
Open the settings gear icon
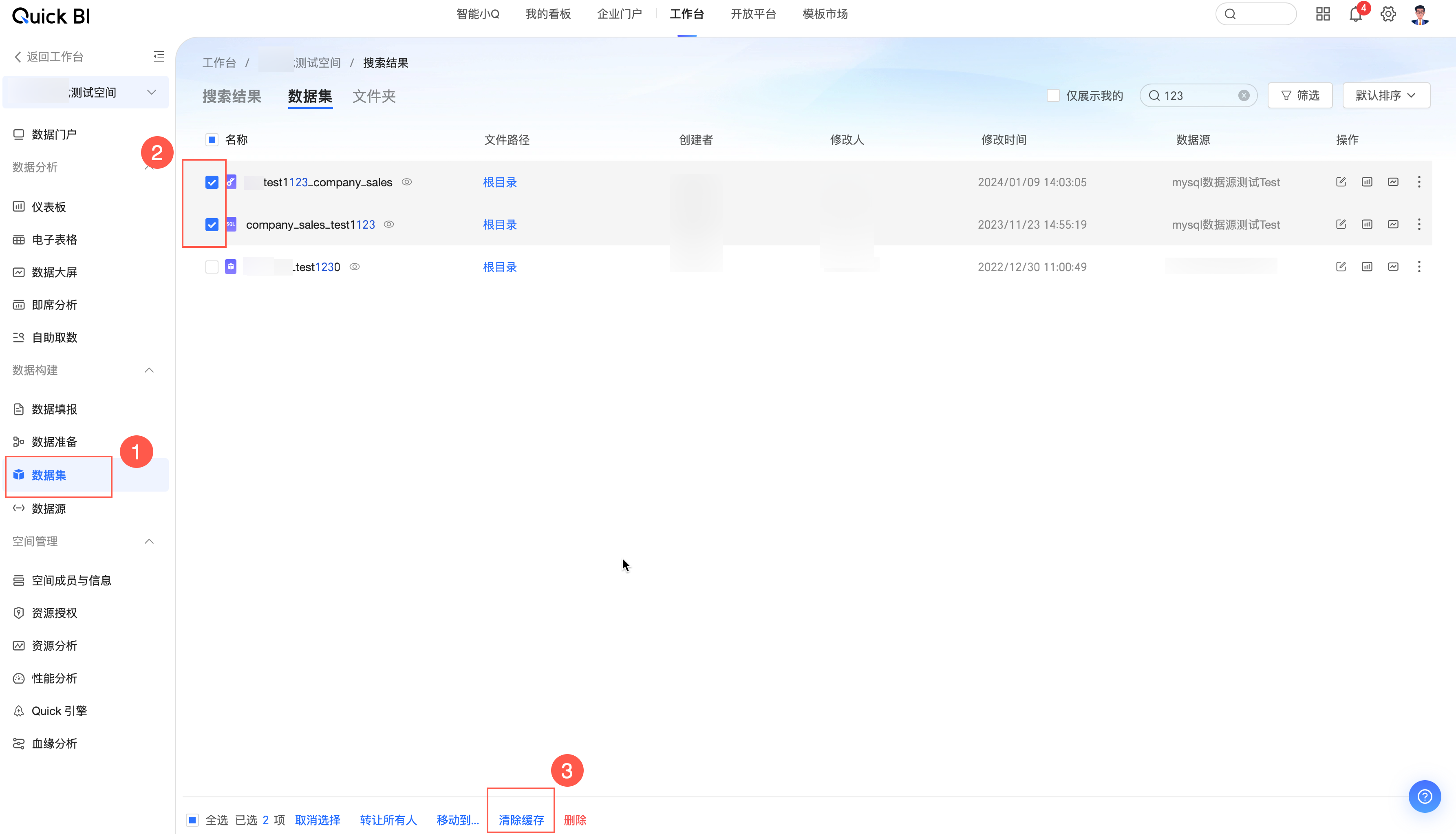[1388, 14]
